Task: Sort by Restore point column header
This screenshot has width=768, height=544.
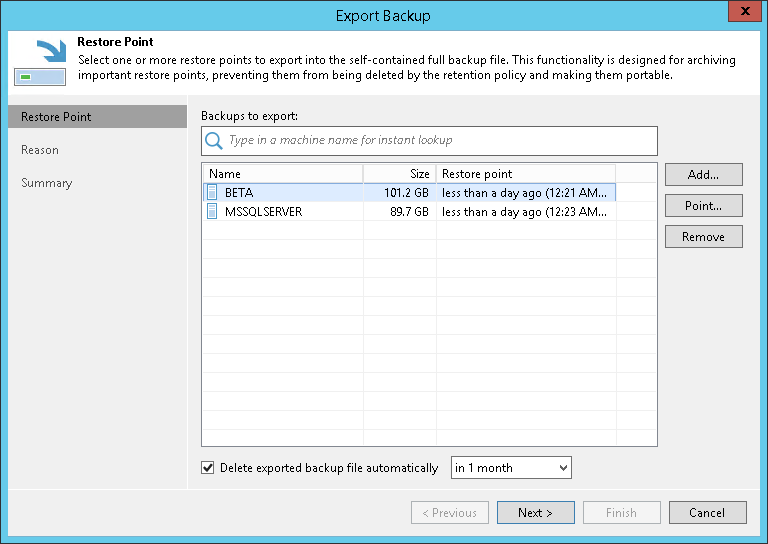Action: [x=525, y=174]
